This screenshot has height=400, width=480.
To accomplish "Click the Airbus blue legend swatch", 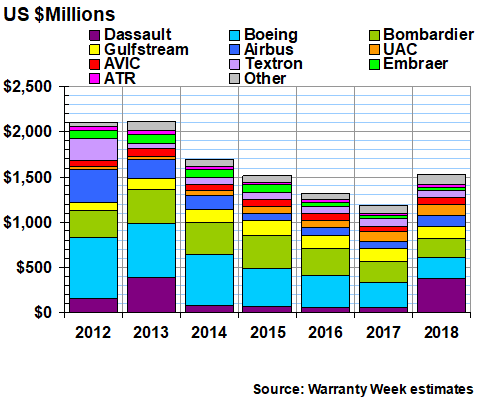I will [234, 50].
